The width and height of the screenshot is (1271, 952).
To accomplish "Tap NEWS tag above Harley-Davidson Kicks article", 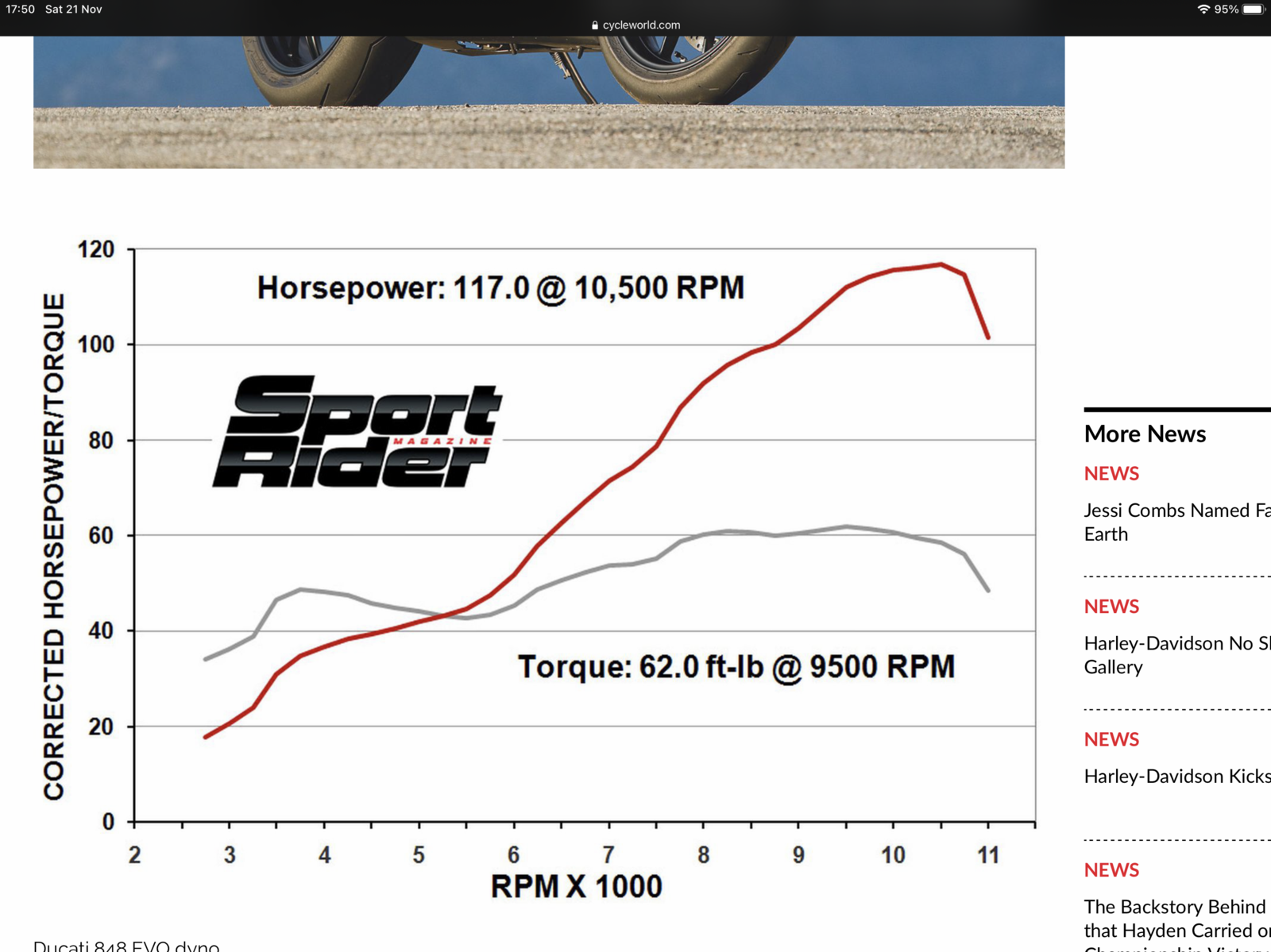I will (x=1111, y=739).
